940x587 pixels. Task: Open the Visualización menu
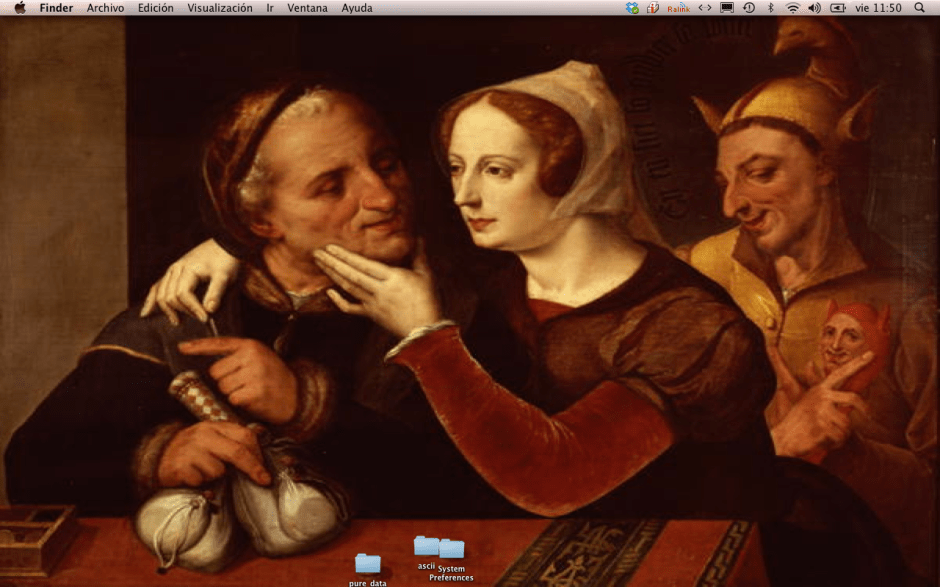(221, 8)
